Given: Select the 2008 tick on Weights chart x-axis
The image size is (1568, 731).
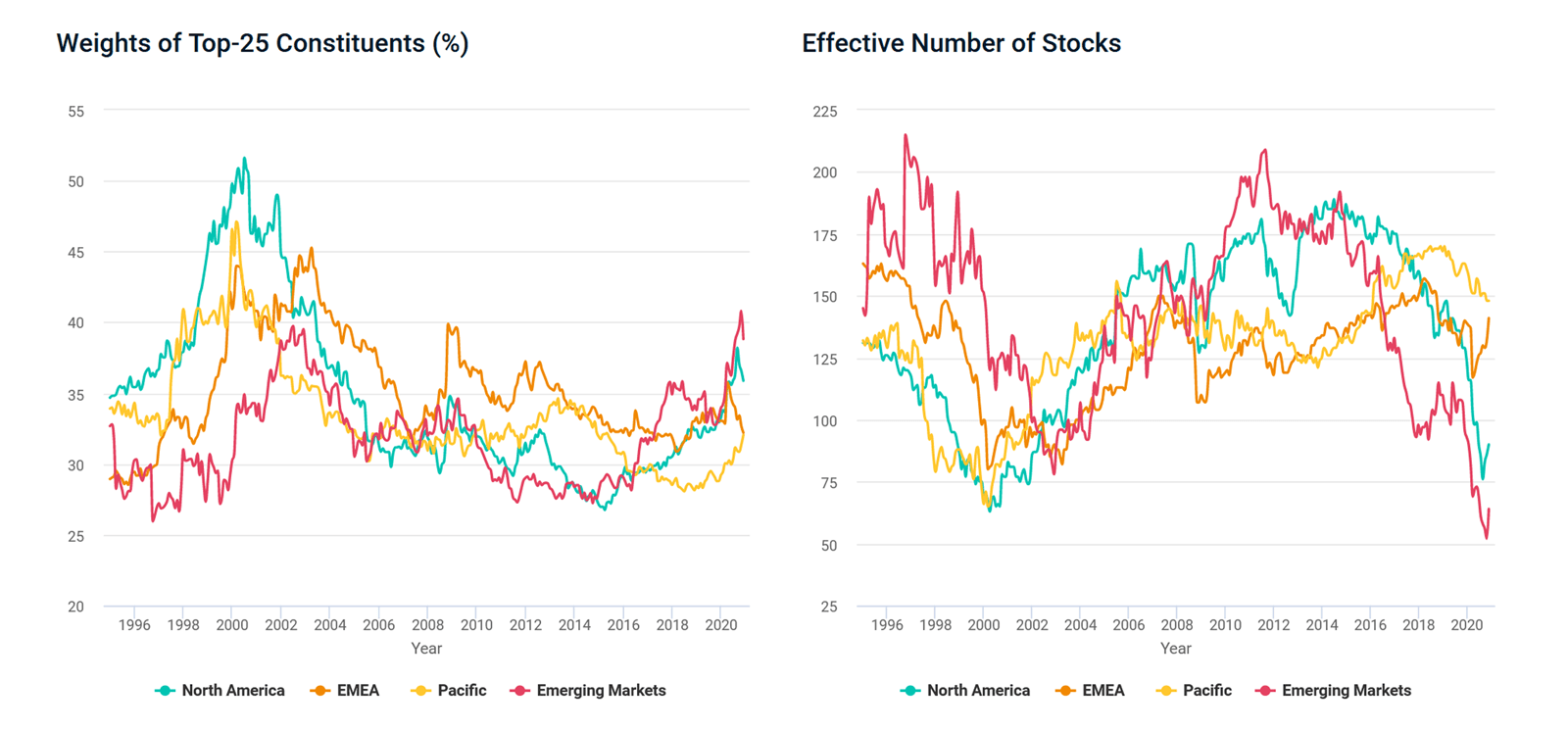Looking at the screenshot, I should [x=427, y=625].
